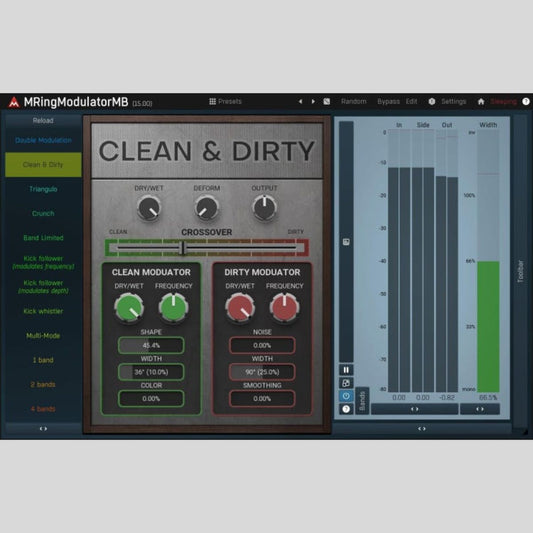Click the Random button
The height and width of the screenshot is (533, 533).
pos(354,101)
